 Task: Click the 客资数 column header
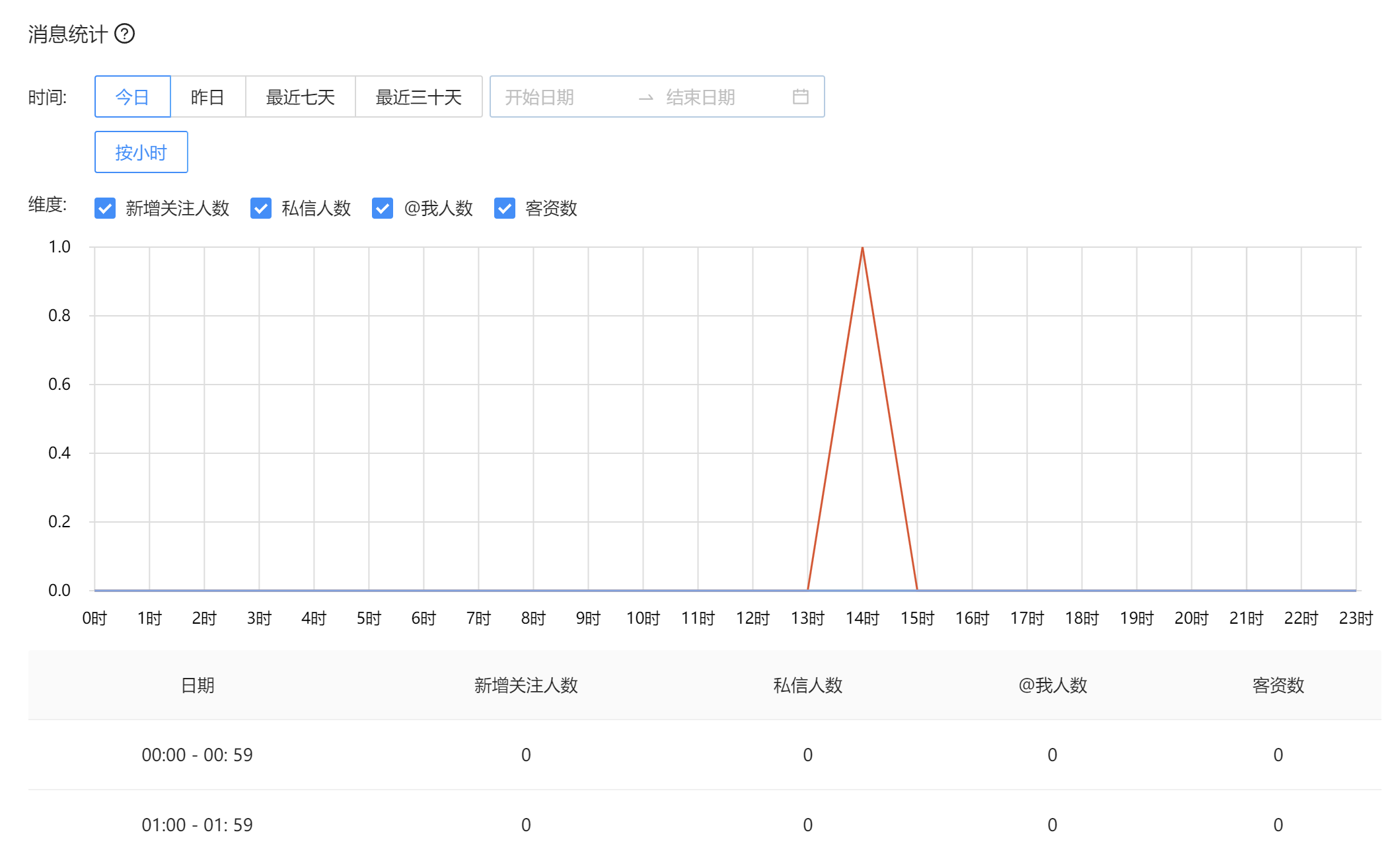(x=1276, y=685)
